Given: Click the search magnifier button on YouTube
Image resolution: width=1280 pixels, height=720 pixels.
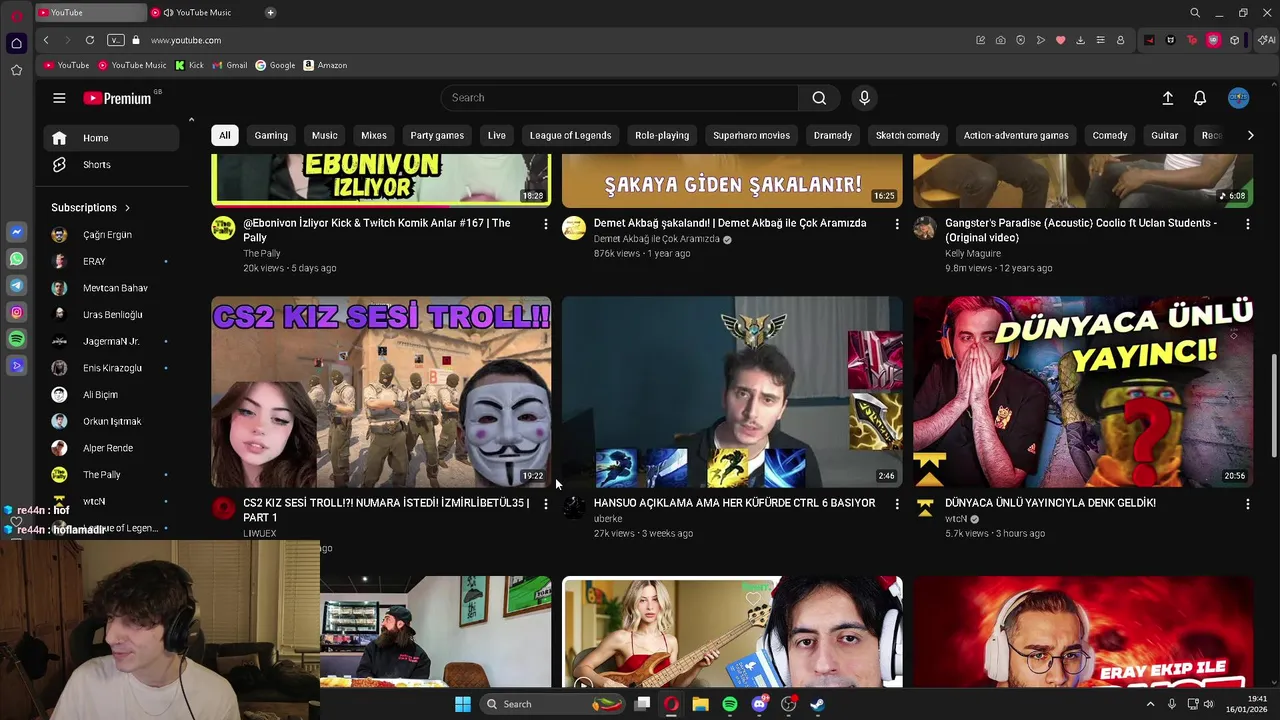Looking at the screenshot, I should 819,98.
